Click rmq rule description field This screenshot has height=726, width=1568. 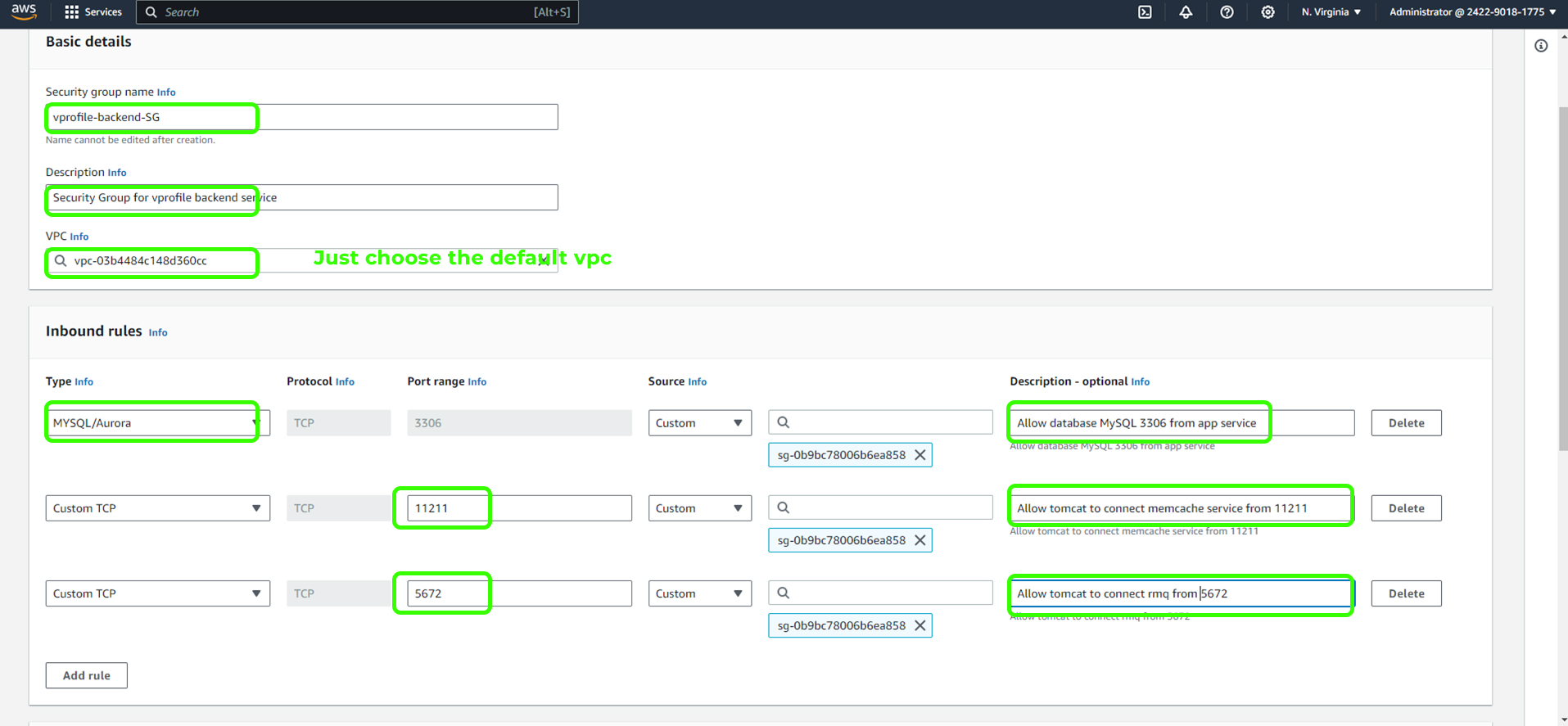click(x=1182, y=593)
